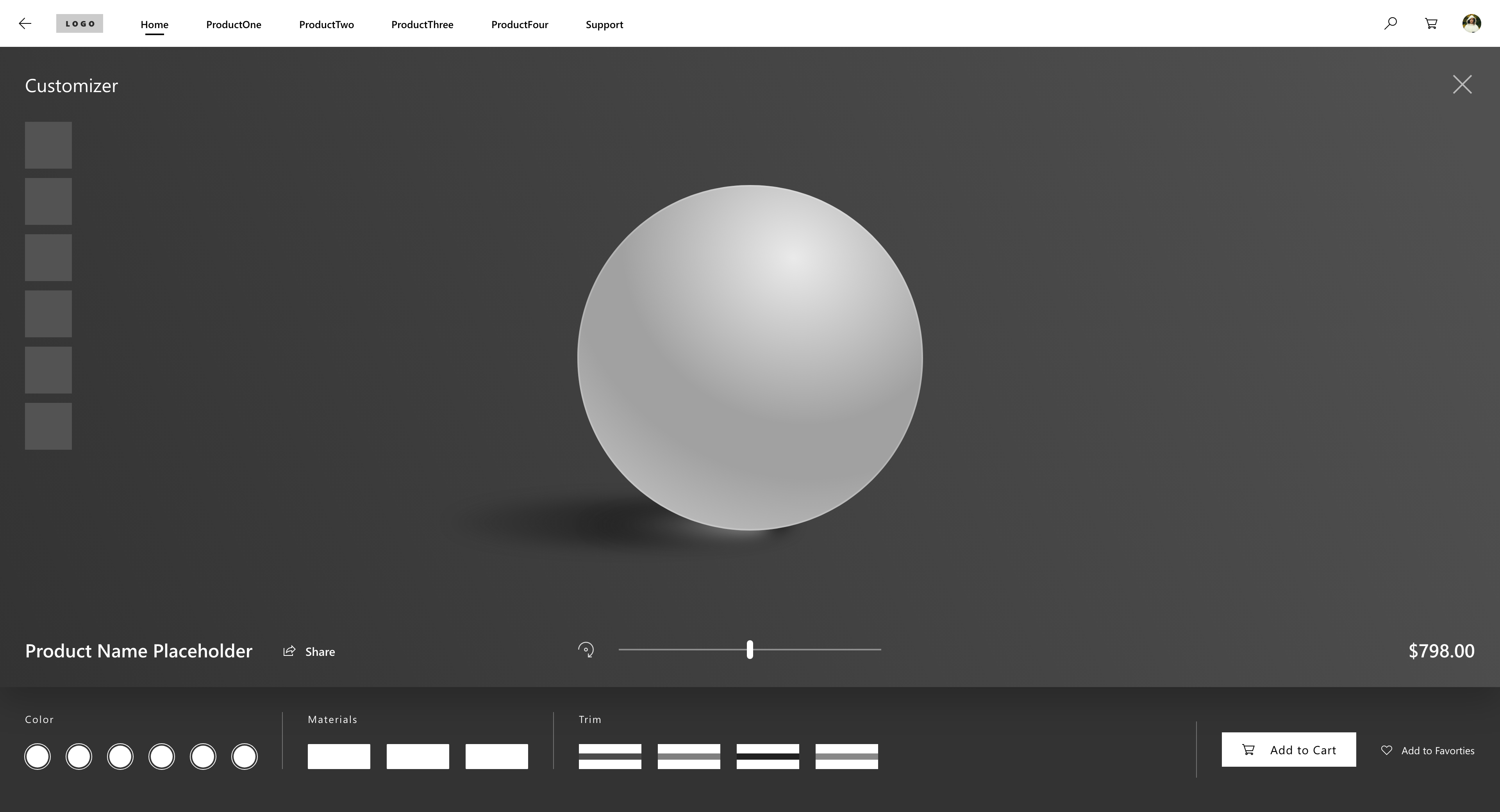1500x812 pixels.
Task: Click the rotation slider handle
Action: click(x=750, y=650)
